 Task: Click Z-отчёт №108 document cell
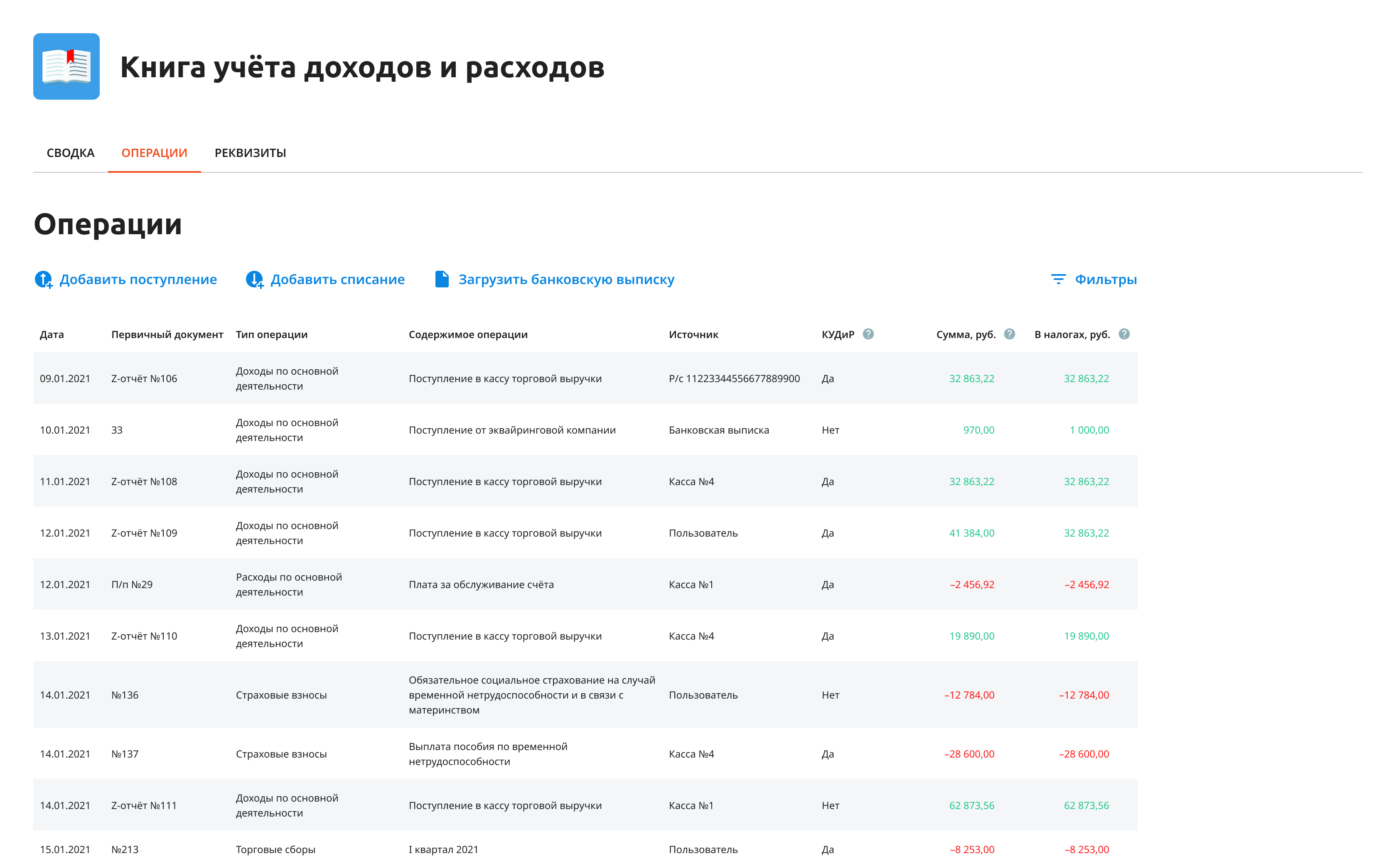coord(144,482)
